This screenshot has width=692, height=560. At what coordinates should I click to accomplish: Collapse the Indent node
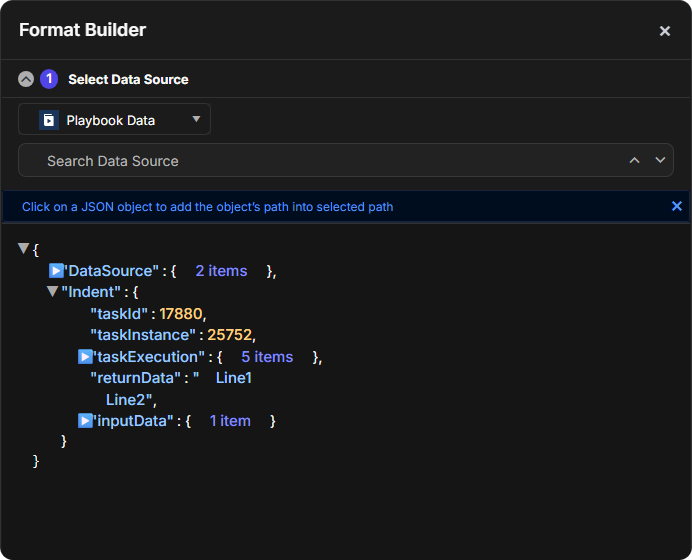tap(53, 291)
